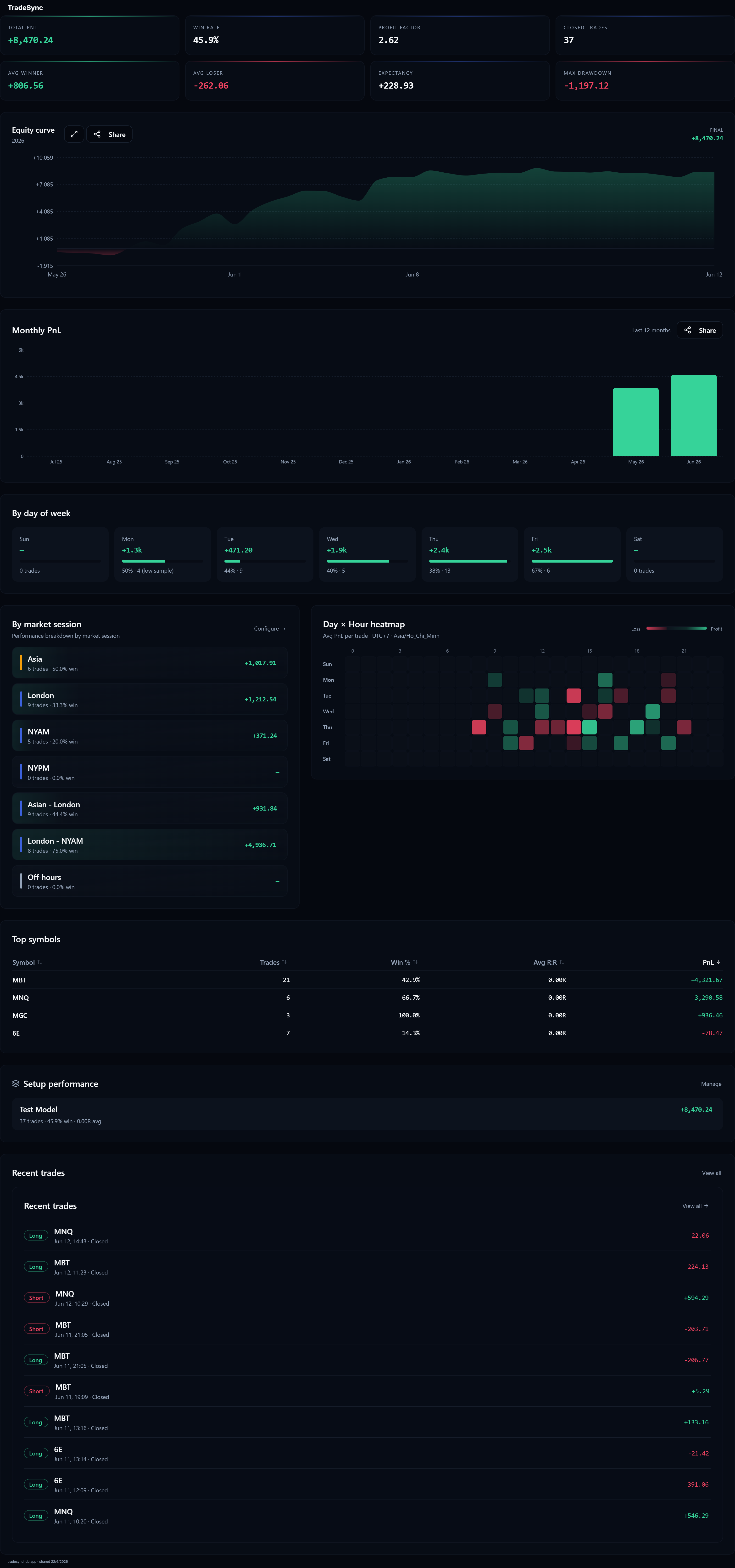
Task: Click the Expectancy +228.93 value
Action: (x=396, y=86)
